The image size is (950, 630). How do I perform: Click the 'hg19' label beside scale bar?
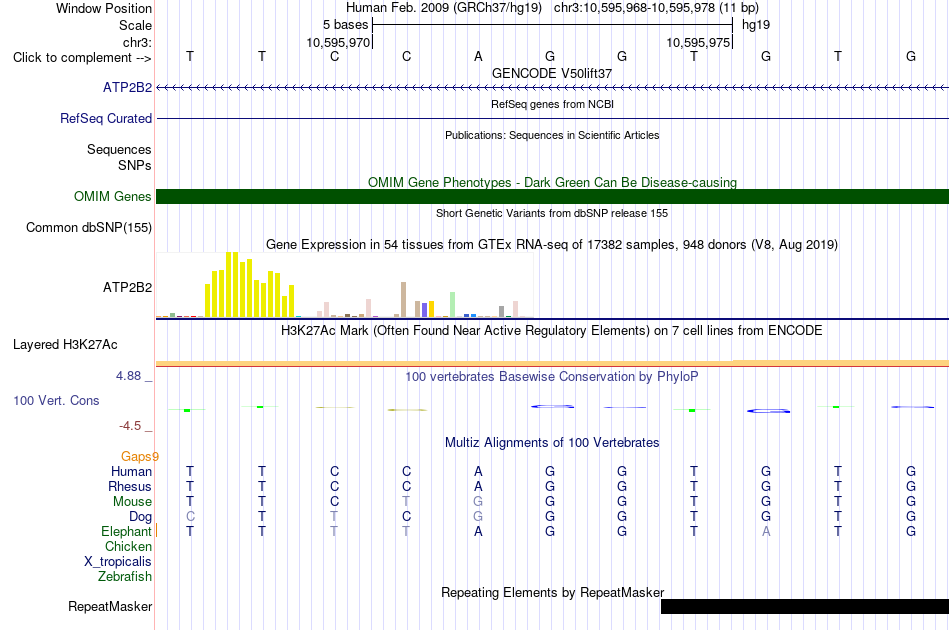[x=756, y=25]
